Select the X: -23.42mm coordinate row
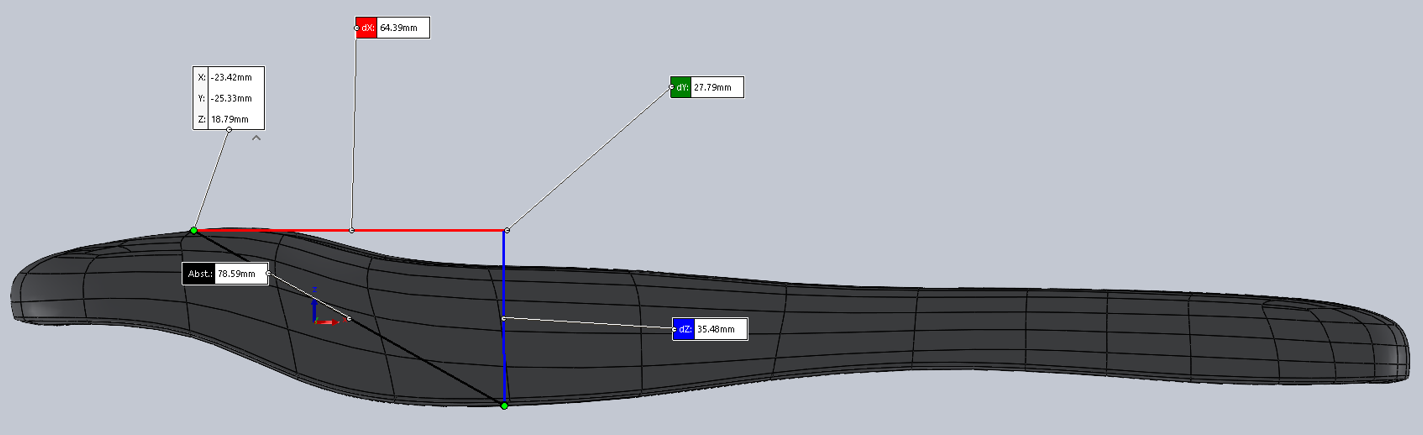1423x435 pixels. (x=229, y=77)
